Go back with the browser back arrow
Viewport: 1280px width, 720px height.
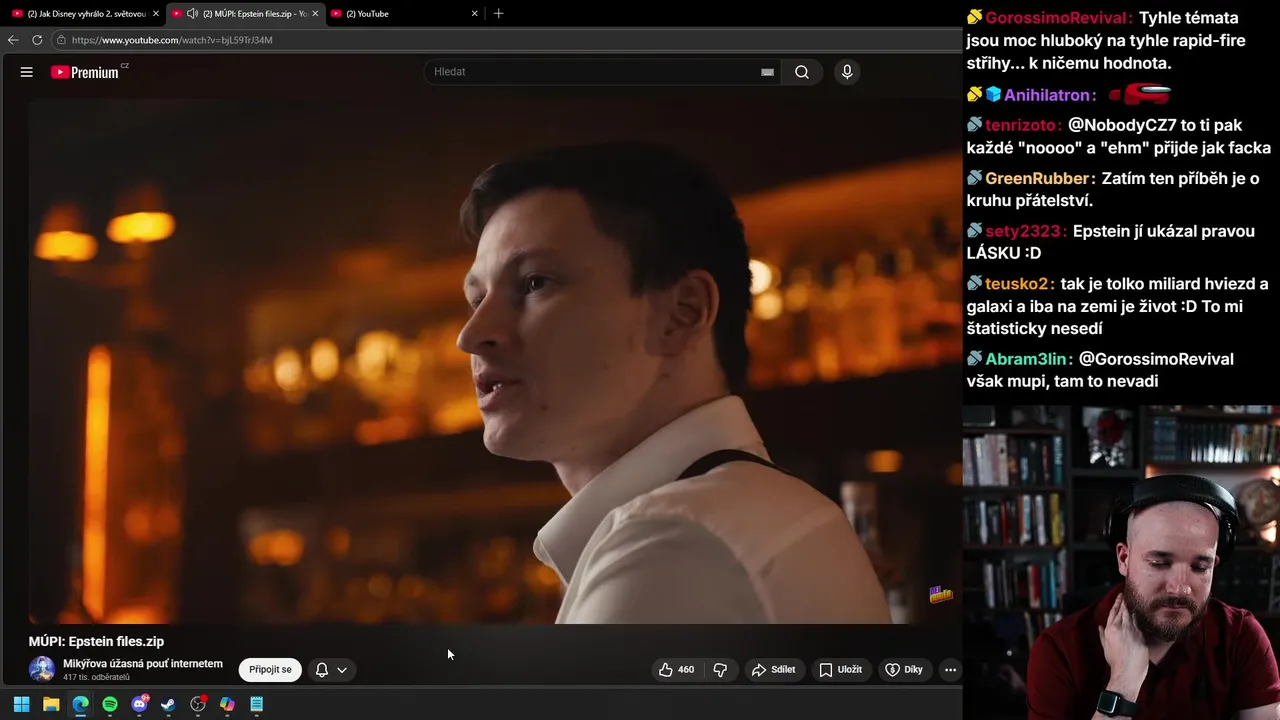pyautogui.click(x=13, y=40)
